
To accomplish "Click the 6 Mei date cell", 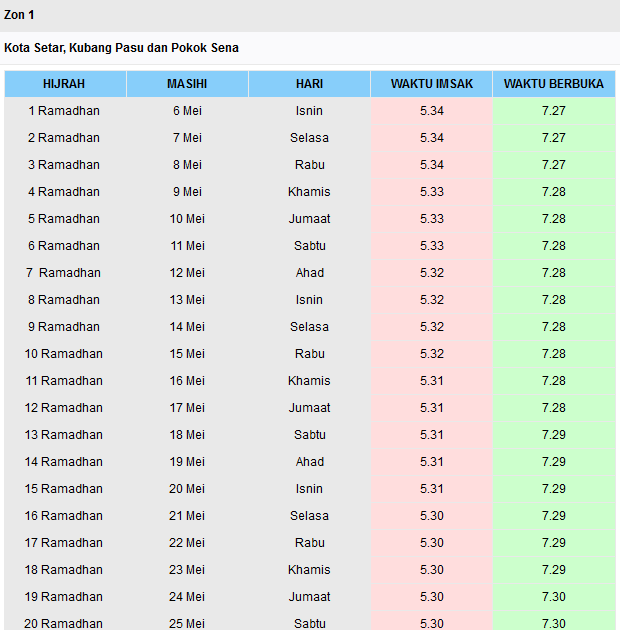I will click(187, 111).
